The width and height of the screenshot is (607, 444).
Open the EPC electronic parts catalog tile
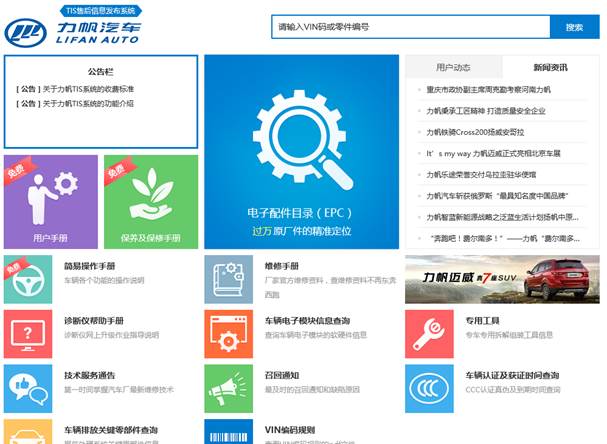coord(301,152)
